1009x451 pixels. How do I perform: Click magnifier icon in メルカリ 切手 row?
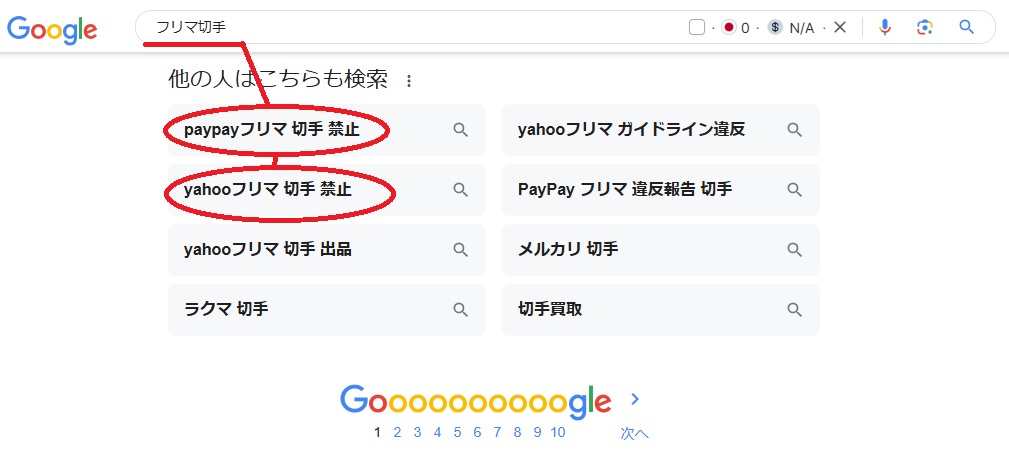(795, 250)
